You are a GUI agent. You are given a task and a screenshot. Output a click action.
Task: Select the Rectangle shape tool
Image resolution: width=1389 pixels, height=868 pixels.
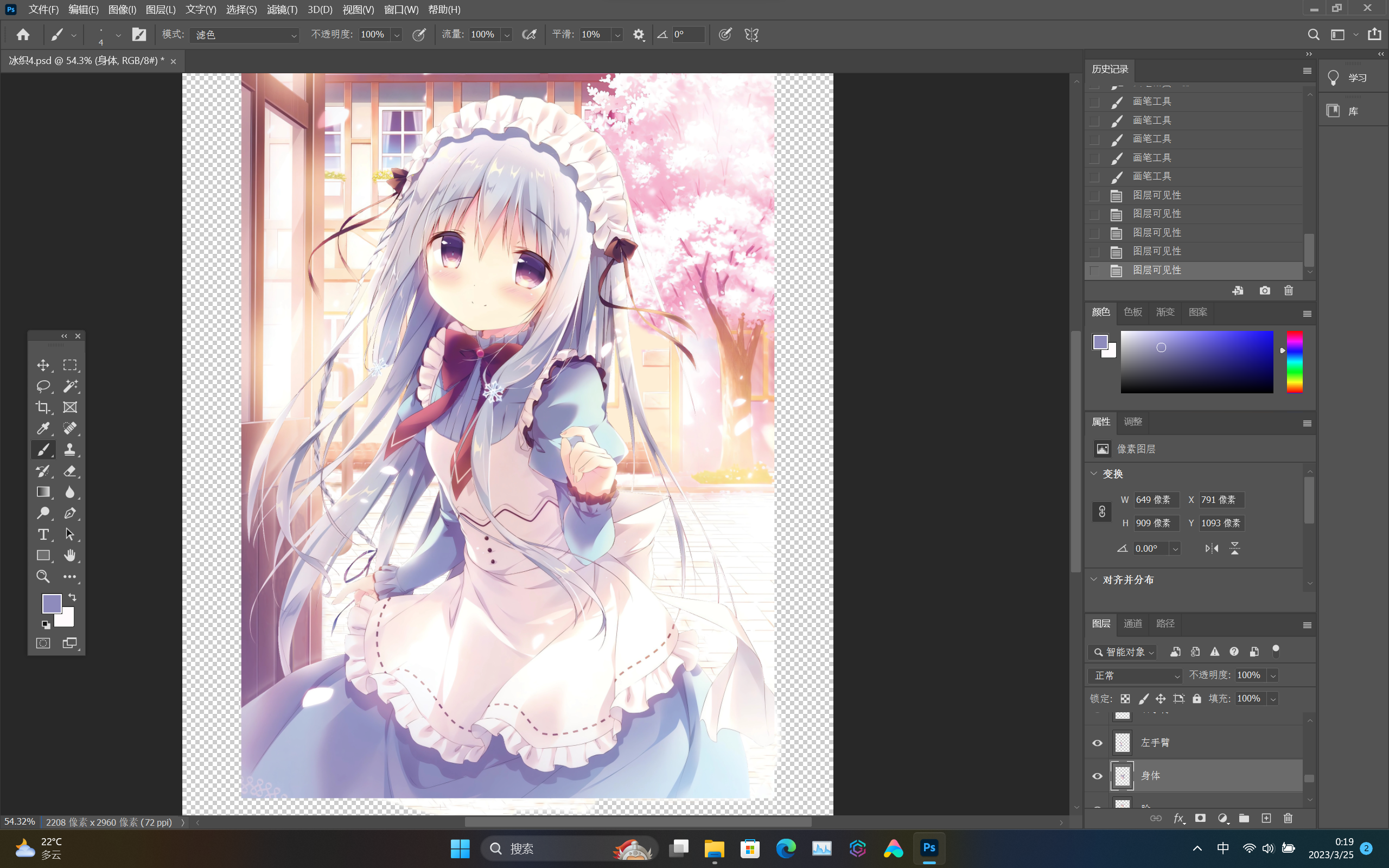coord(43,556)
